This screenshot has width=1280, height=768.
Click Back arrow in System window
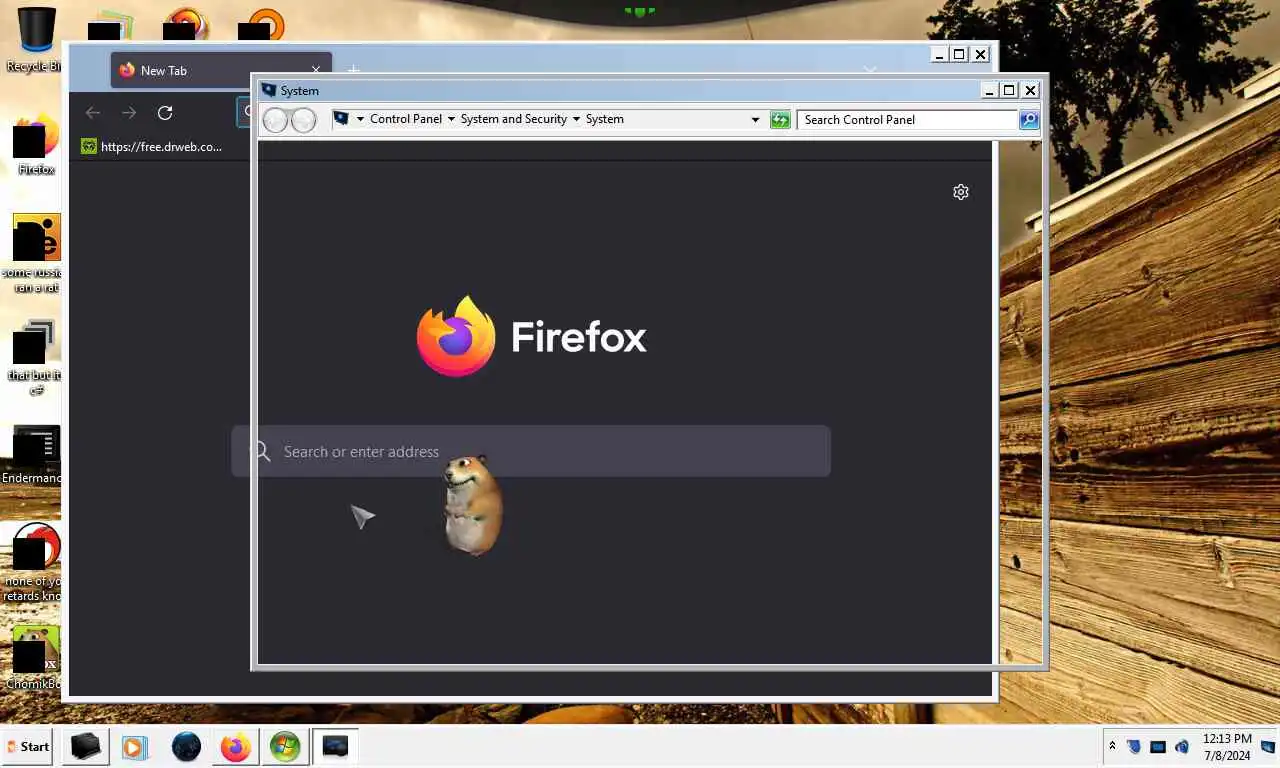(275, 120)
